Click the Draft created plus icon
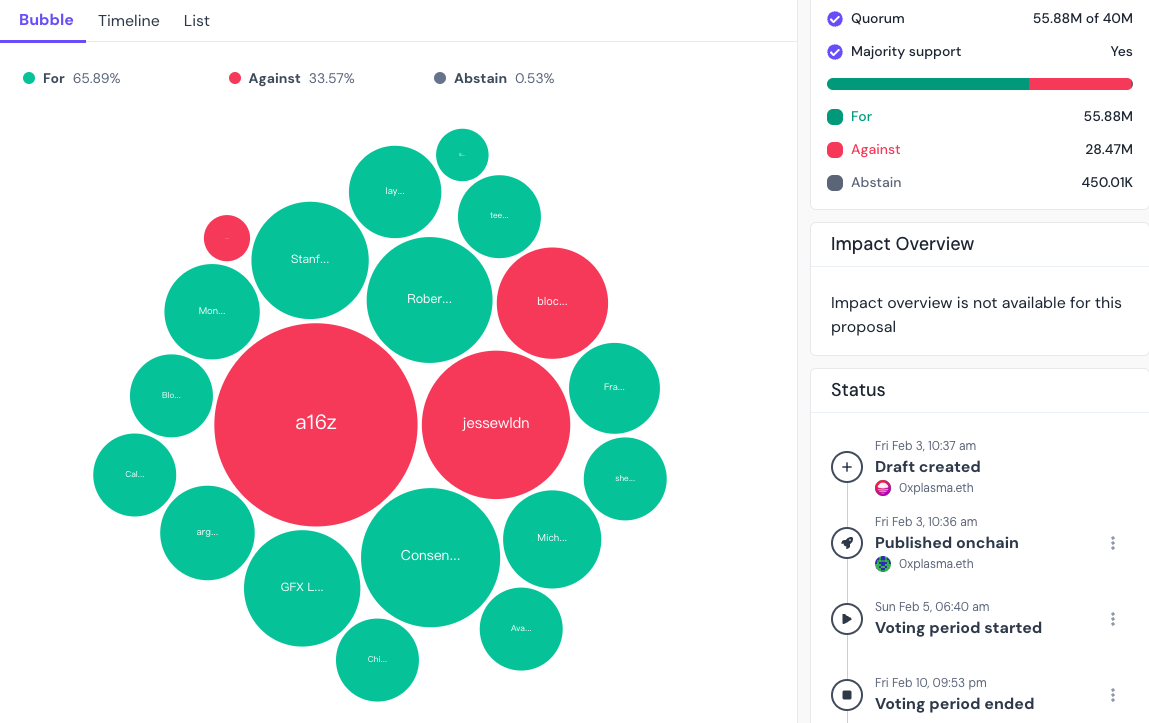The width and height of the screenshot is (1149, 723). tap(847, 467)
